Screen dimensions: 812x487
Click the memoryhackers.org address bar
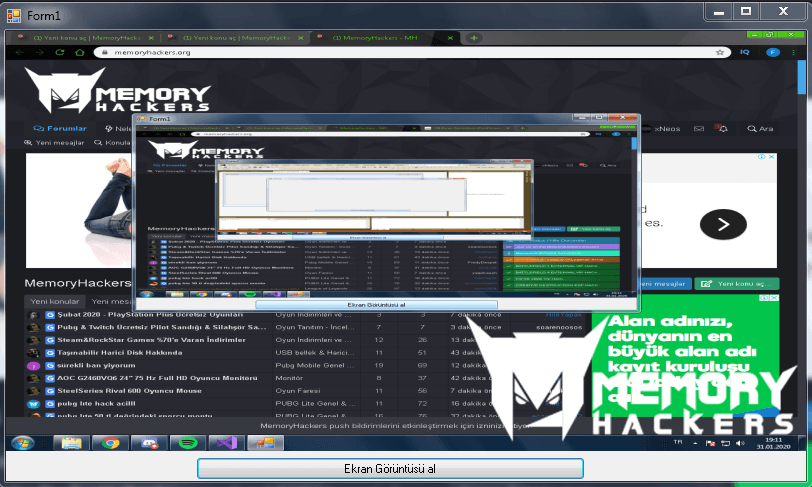pyautogui.click(x=412, y=52)
